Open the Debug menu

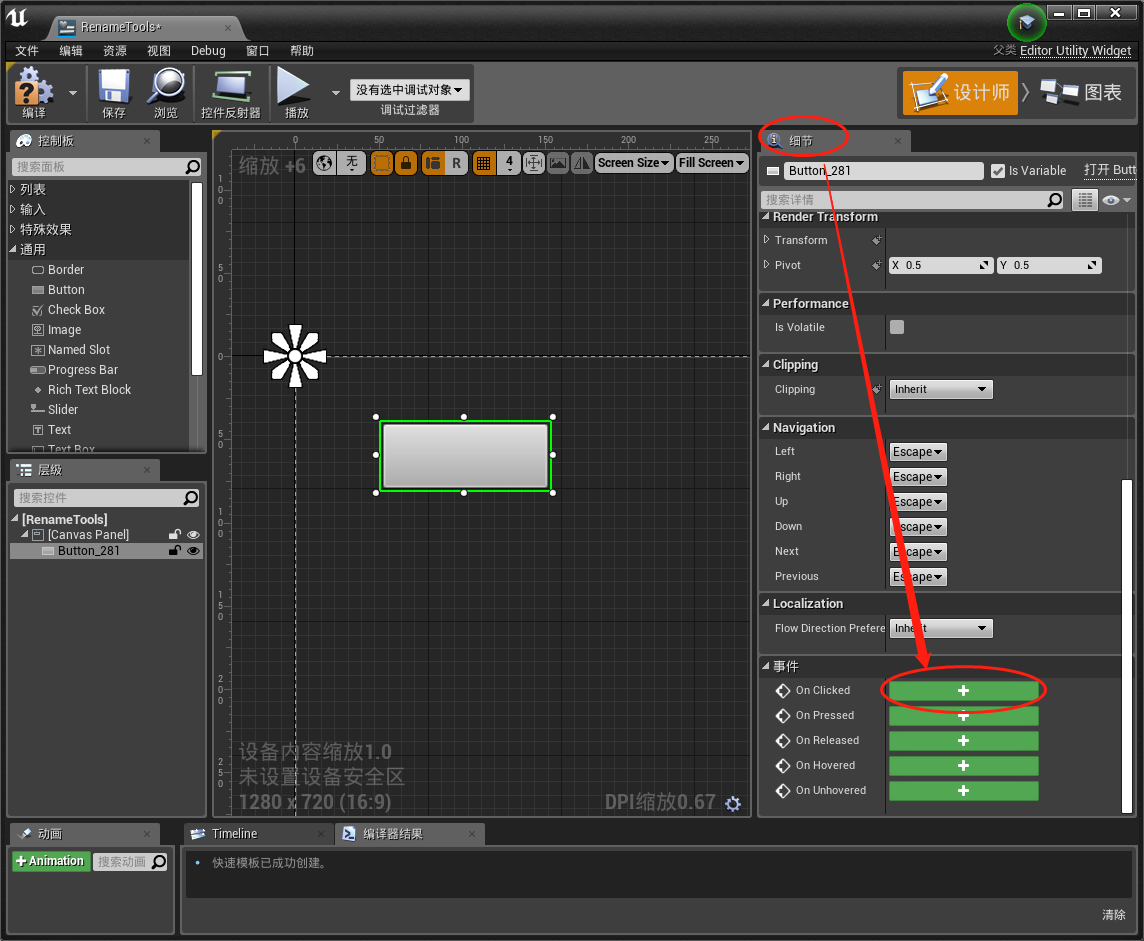point(208,50)
